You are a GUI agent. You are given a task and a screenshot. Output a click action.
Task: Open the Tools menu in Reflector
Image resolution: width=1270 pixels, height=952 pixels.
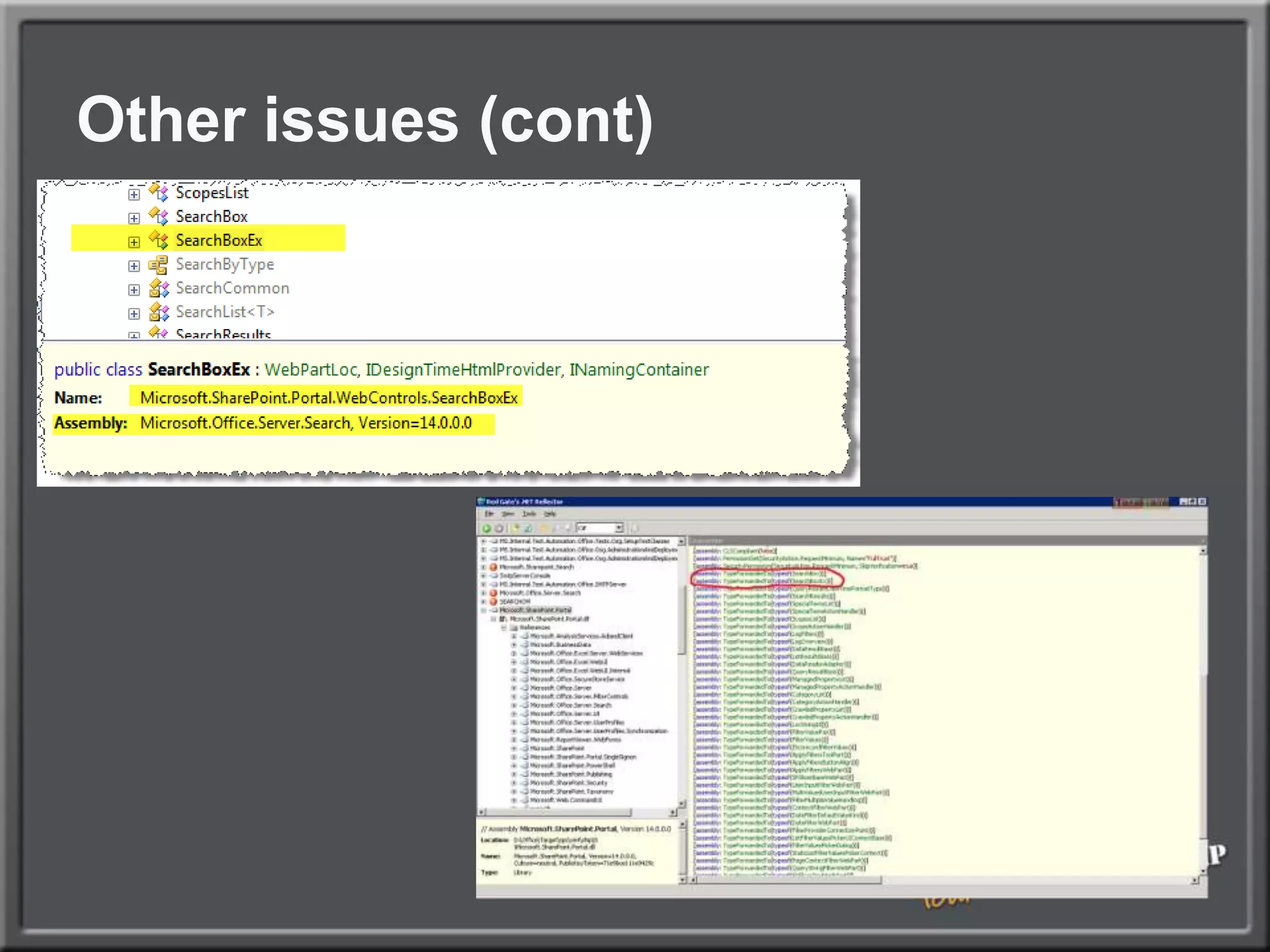[x=529, y=514]
